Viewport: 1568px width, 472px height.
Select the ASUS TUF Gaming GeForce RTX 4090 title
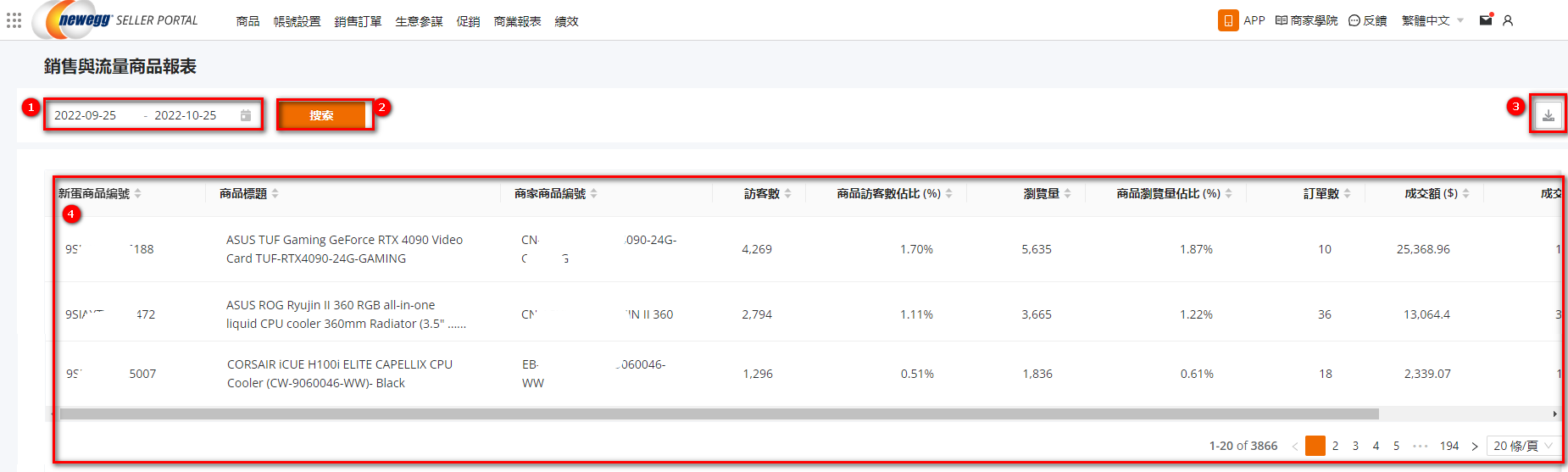tap(344, 249)
